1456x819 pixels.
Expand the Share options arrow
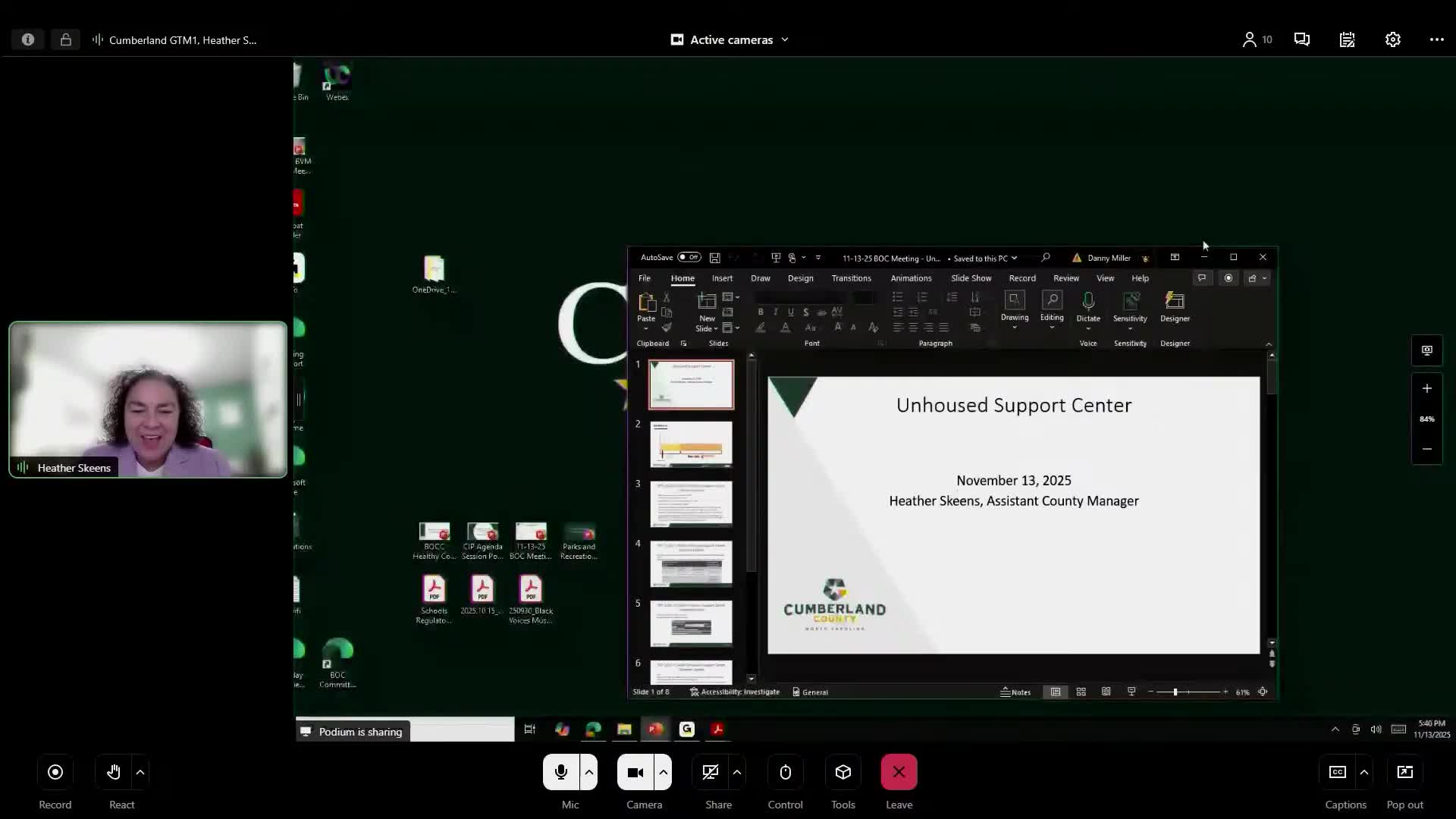(737, 772)
